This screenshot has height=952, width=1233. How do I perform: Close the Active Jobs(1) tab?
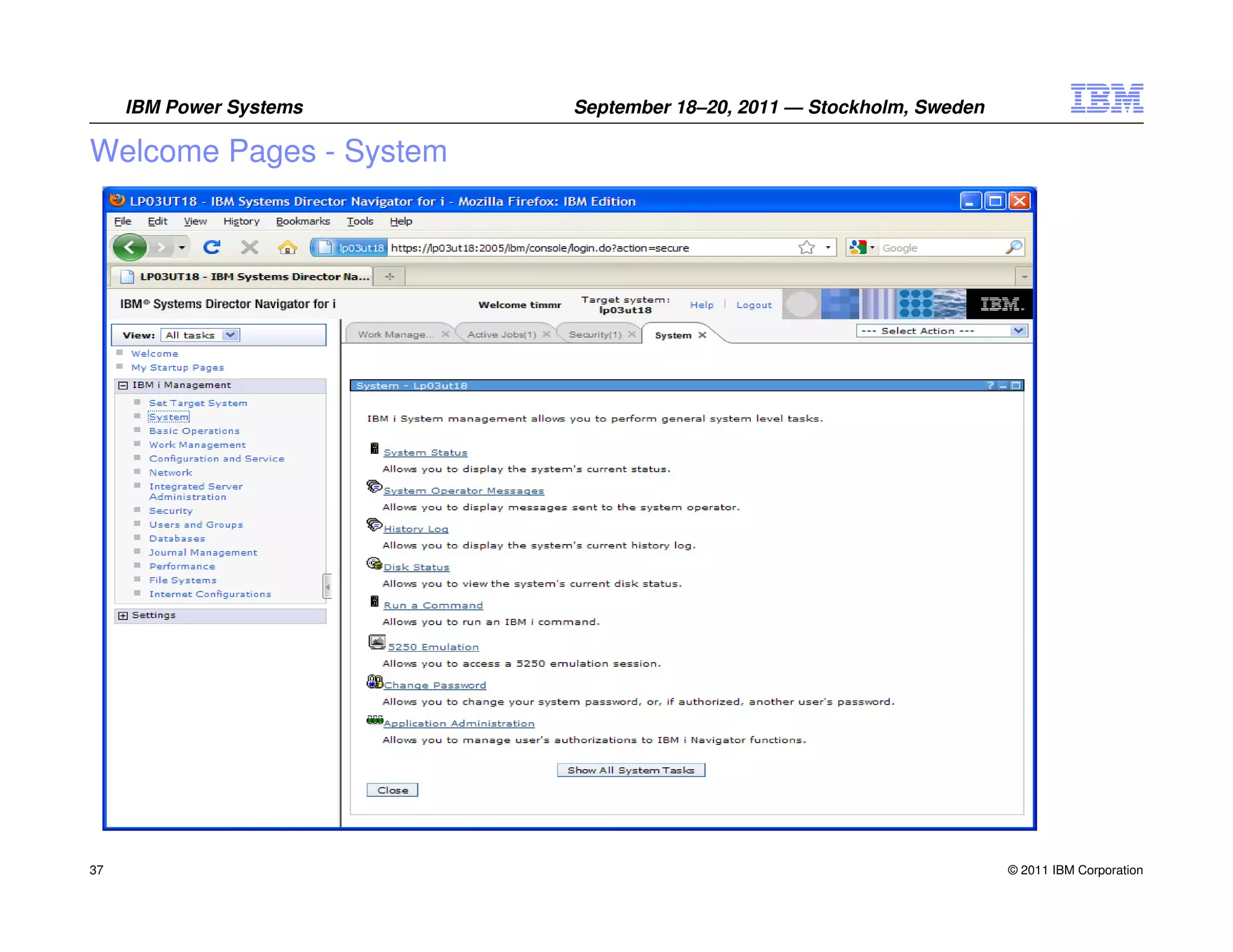point(547,334)
